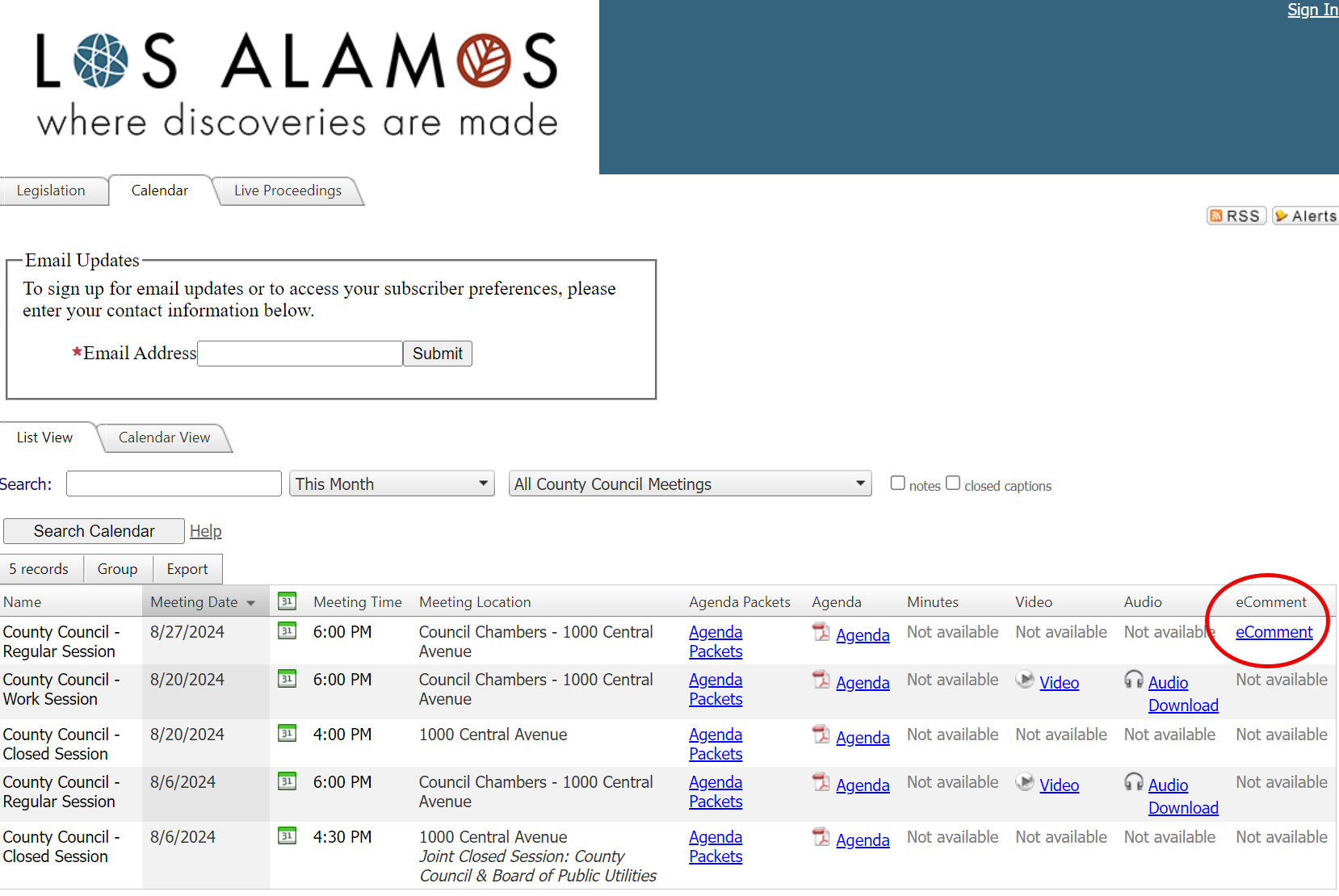Click headphones icon for 8/6/2024 Regular Session
Image resolution: width=1339 pixels, height=896 pixels.
click(1134, 782)
